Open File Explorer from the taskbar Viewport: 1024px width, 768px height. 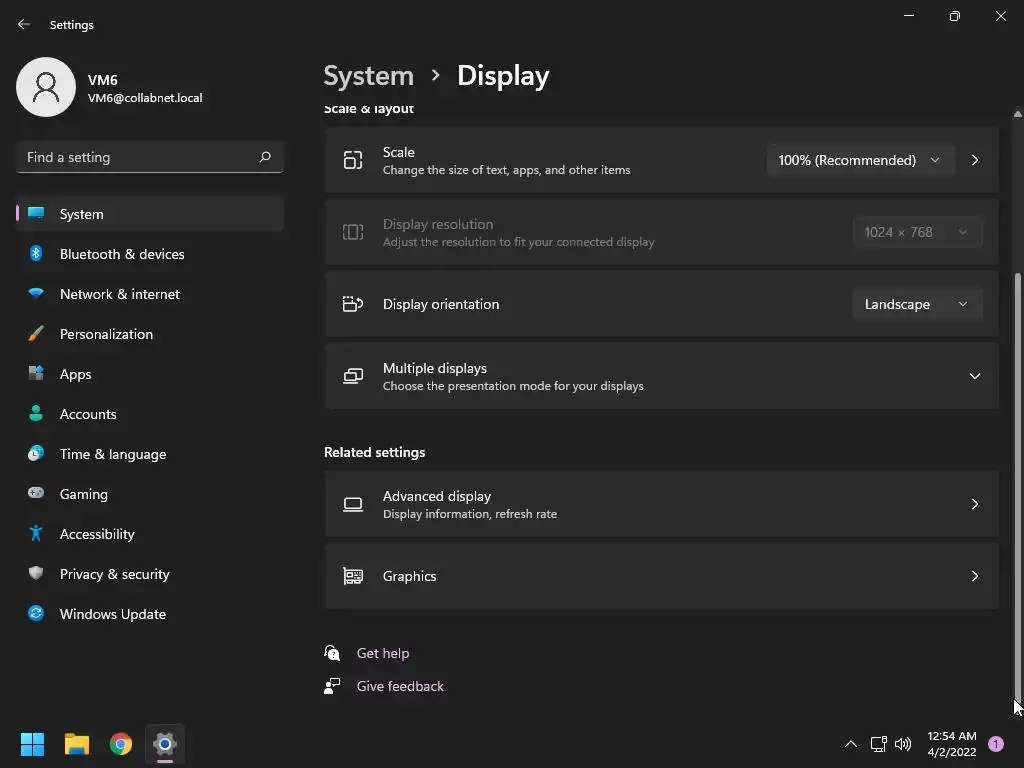[77, 744]
